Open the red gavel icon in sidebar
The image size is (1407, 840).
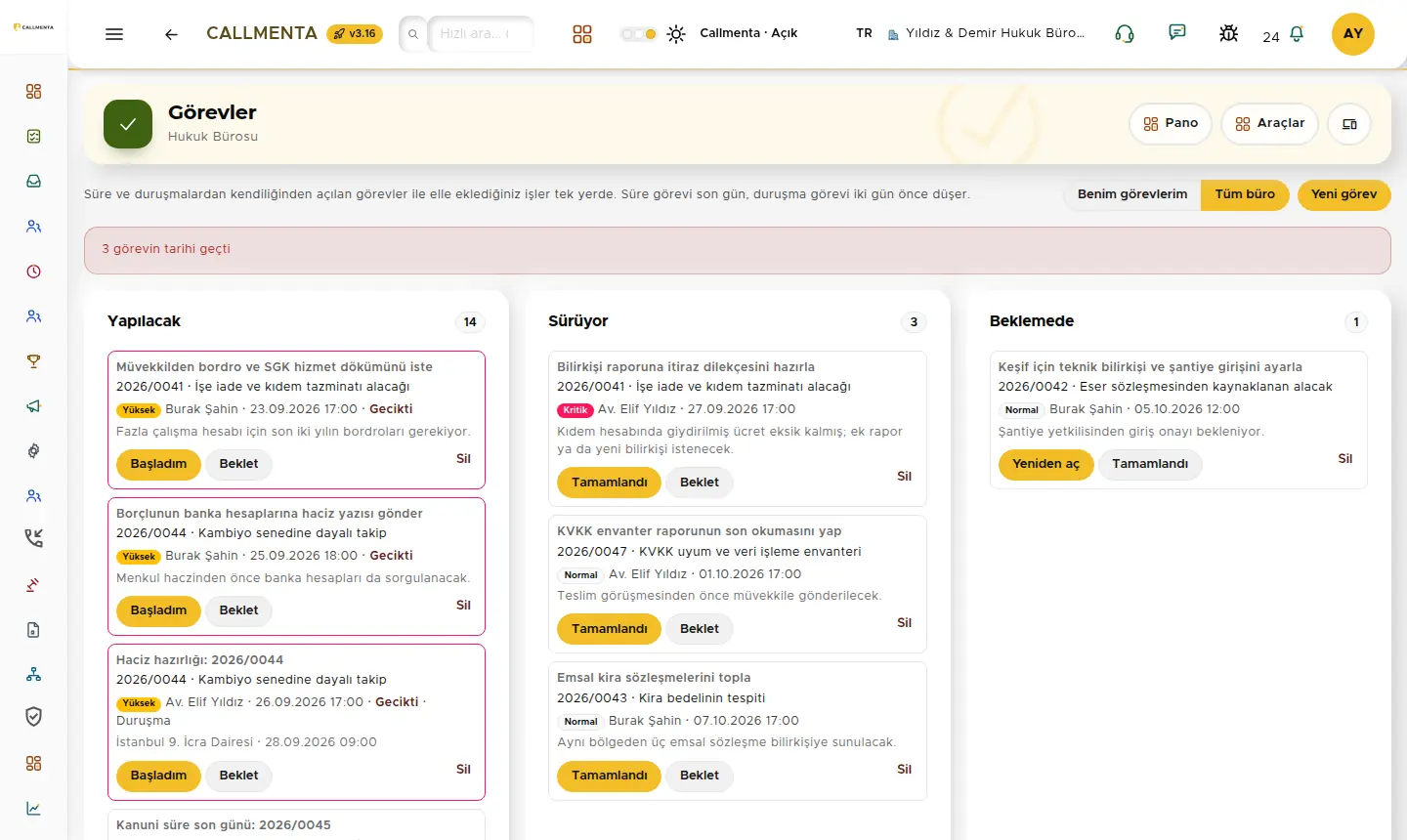point(34,584)
